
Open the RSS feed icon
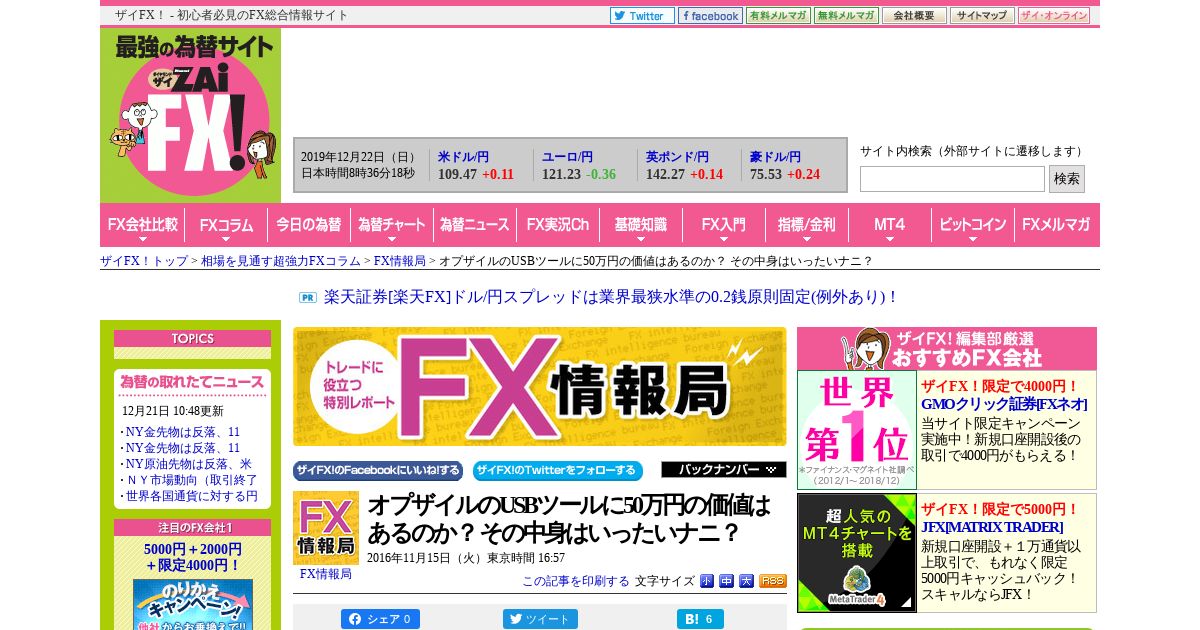tap(773, 581)
